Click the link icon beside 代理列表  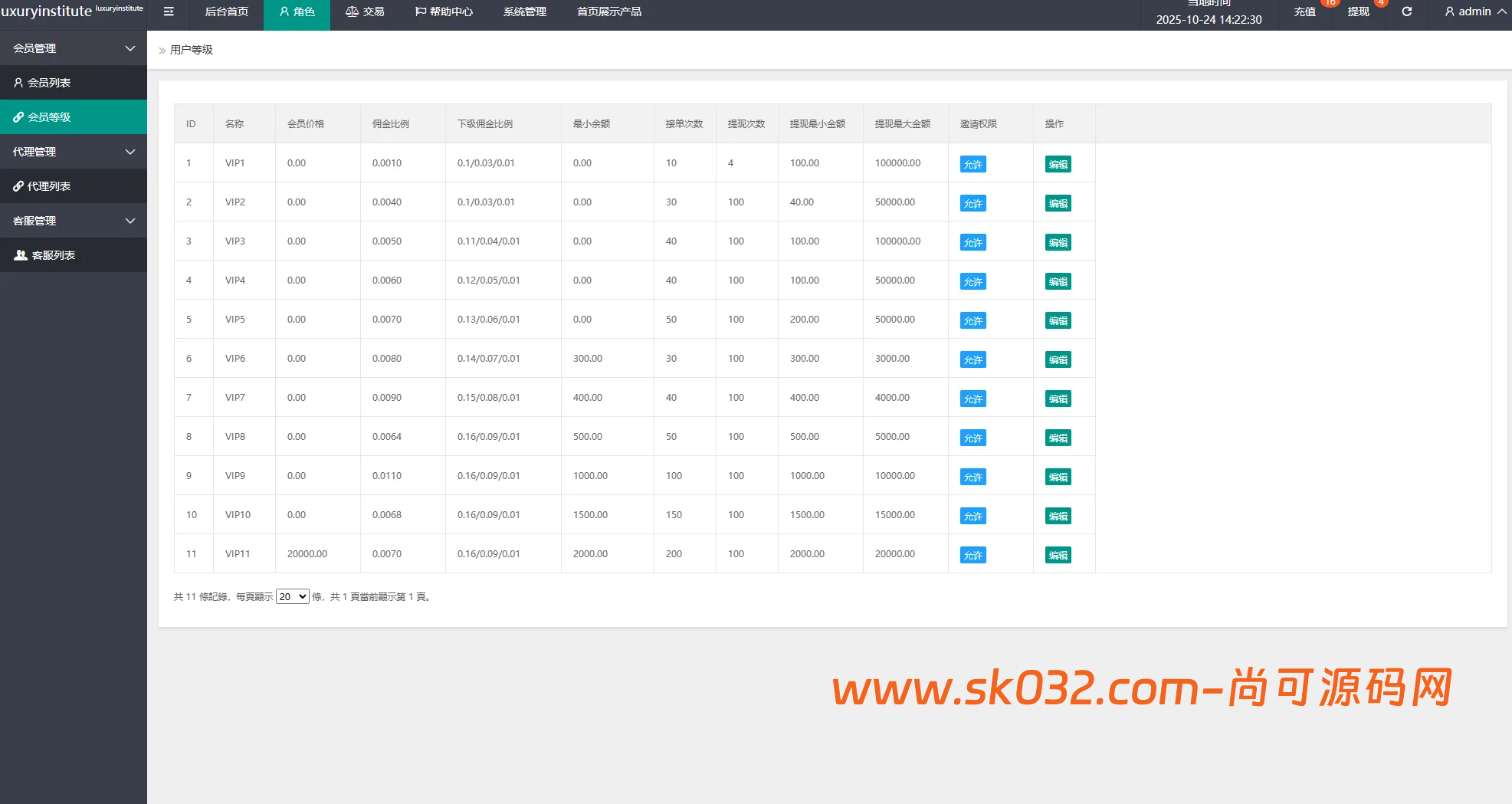coord(18,186)
